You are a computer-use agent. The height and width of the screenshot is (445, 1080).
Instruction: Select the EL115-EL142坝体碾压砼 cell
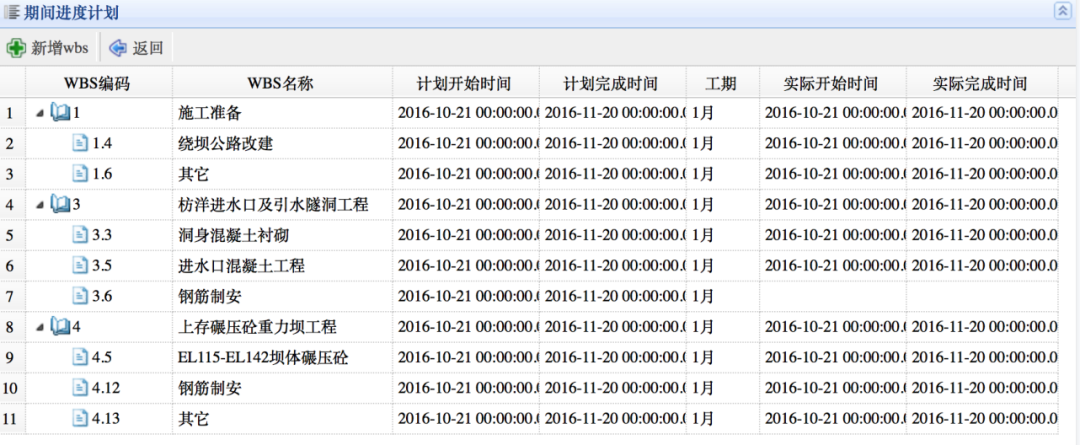coord(282,357)
